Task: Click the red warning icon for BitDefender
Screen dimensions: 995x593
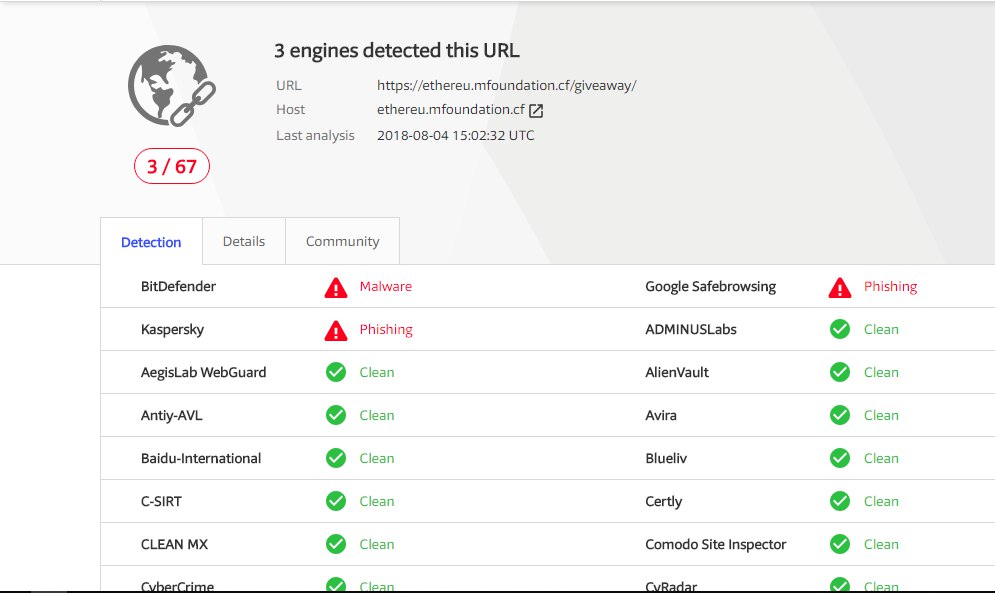Action: (x=336, y=288)
